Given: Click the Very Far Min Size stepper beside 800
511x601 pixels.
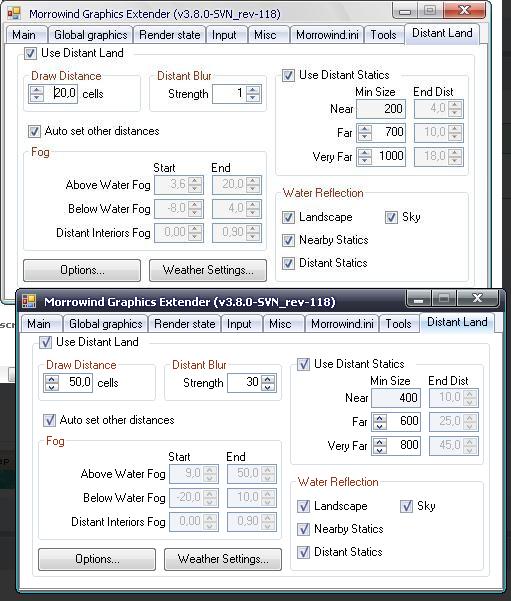Looking at the screenshot, I should [x=380, y=445].
